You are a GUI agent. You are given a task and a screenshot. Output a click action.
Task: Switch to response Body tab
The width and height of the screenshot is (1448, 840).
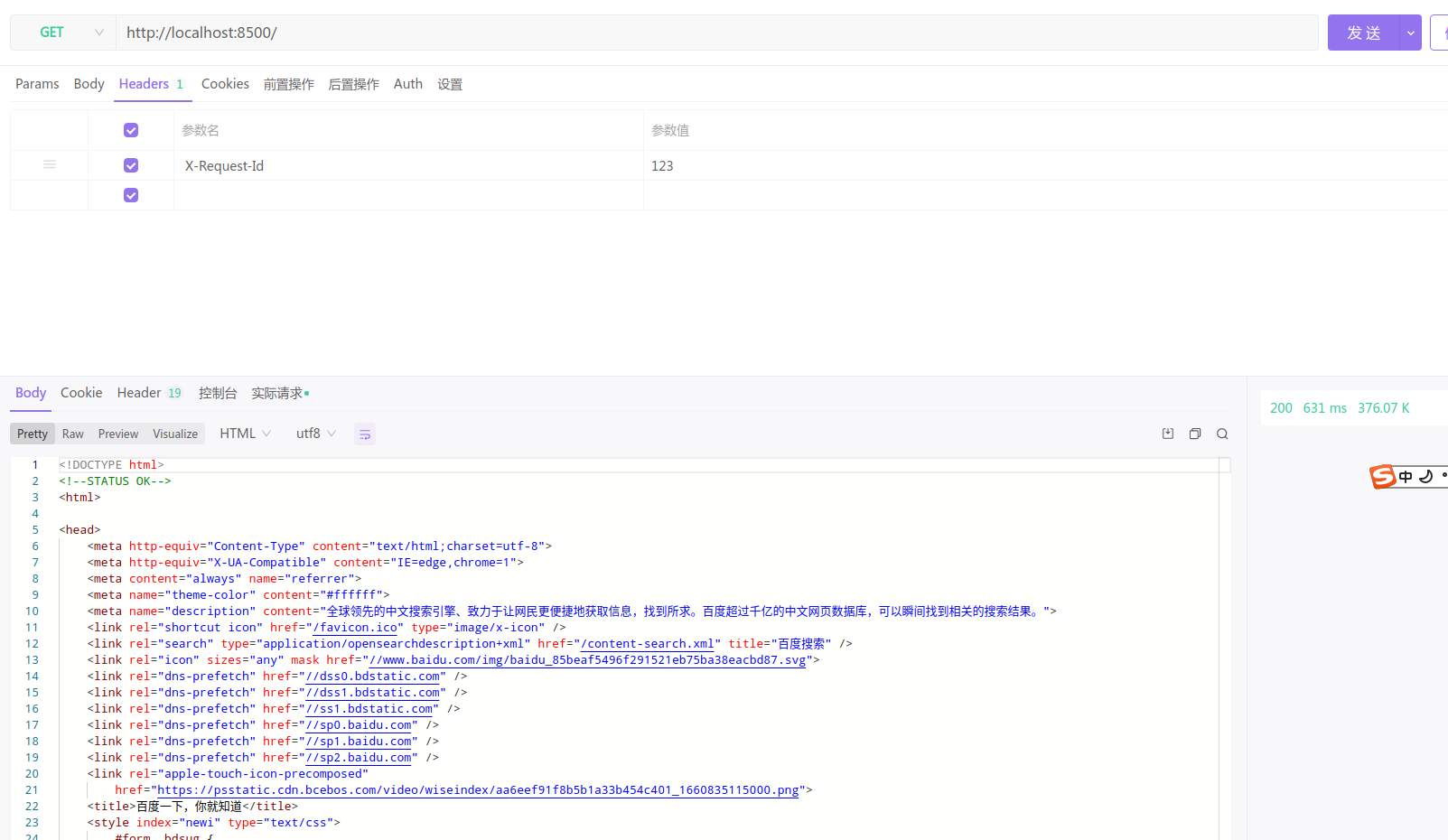[31, 393]
